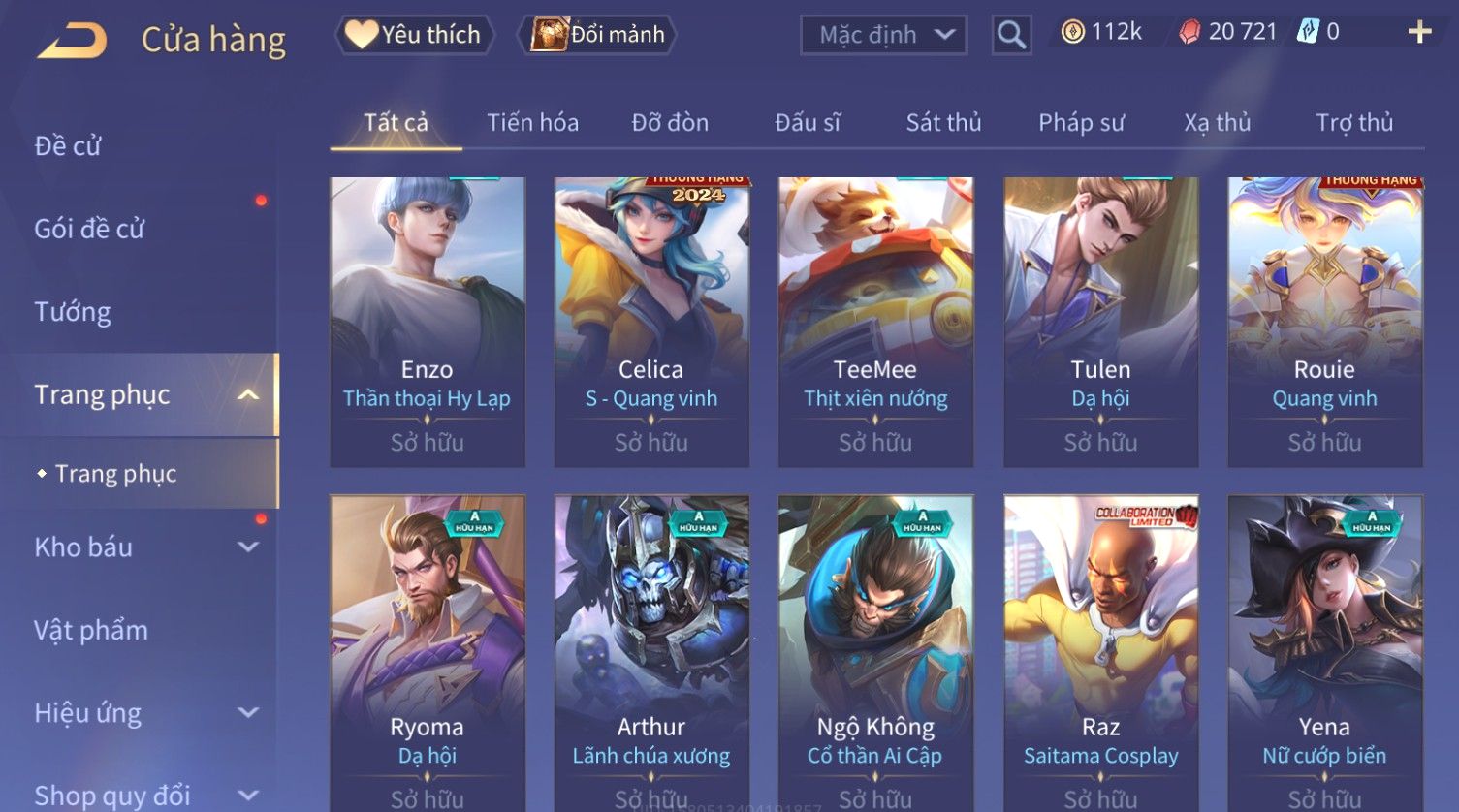Tap the plus icon to add currency

tap(1419, 32)
